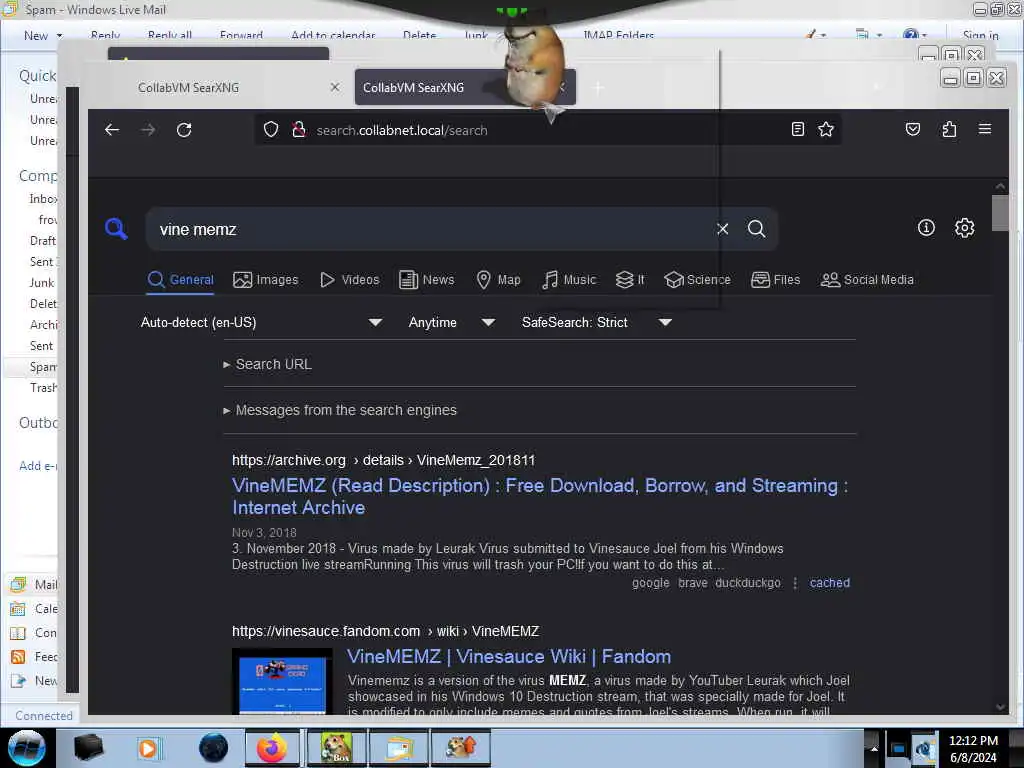
Task: Click the Firefox address bar URL
Action: 402,130
